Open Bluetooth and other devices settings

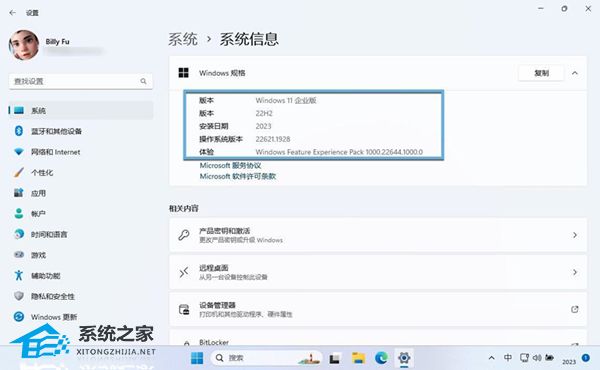point(80,131)
